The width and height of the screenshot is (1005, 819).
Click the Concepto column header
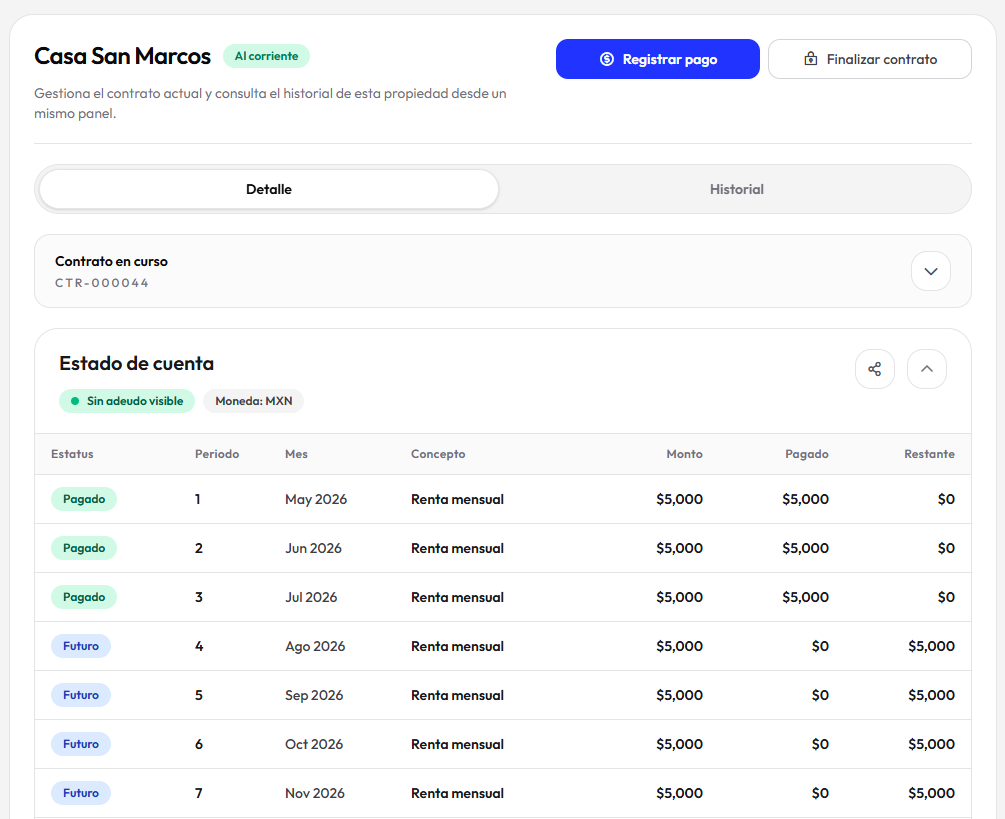tap(438, 454)
